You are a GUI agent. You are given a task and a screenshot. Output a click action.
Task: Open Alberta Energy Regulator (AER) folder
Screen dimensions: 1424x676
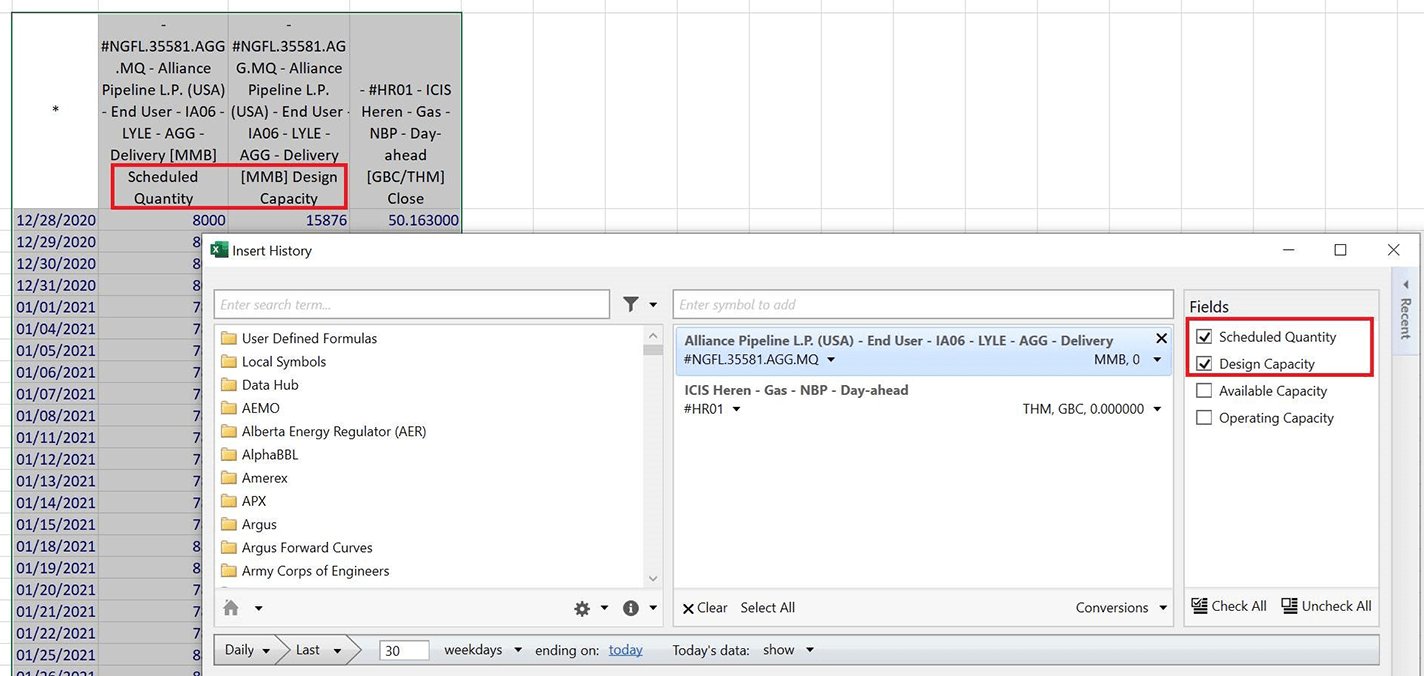[x=323, y=431]
